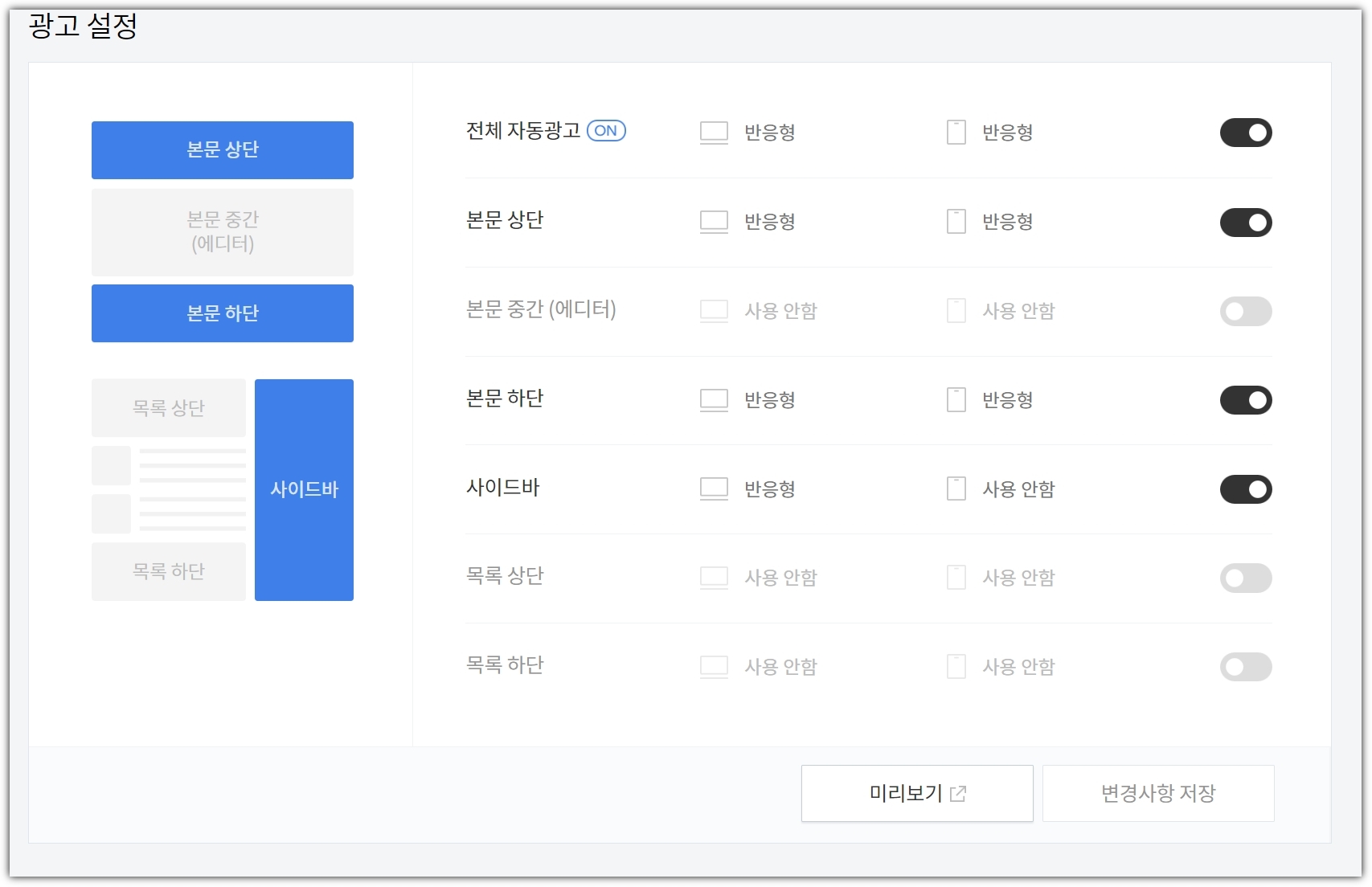Screen dimensions: 1372x887
Task: Click the PC monitor icon for 본문 상단
Action: click(x=714, y=222)
